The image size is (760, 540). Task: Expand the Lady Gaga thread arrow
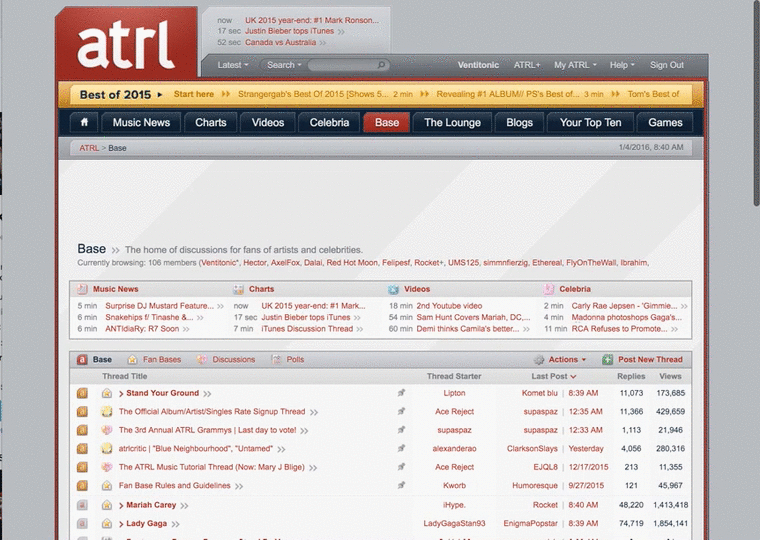click(x=121, y=524)
